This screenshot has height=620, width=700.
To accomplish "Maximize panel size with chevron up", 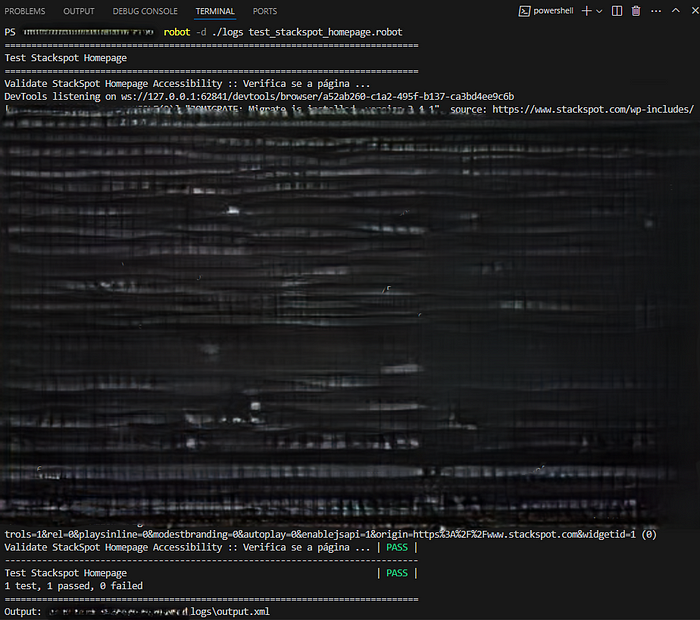I will pyautogui.click(x=676, y=11).
